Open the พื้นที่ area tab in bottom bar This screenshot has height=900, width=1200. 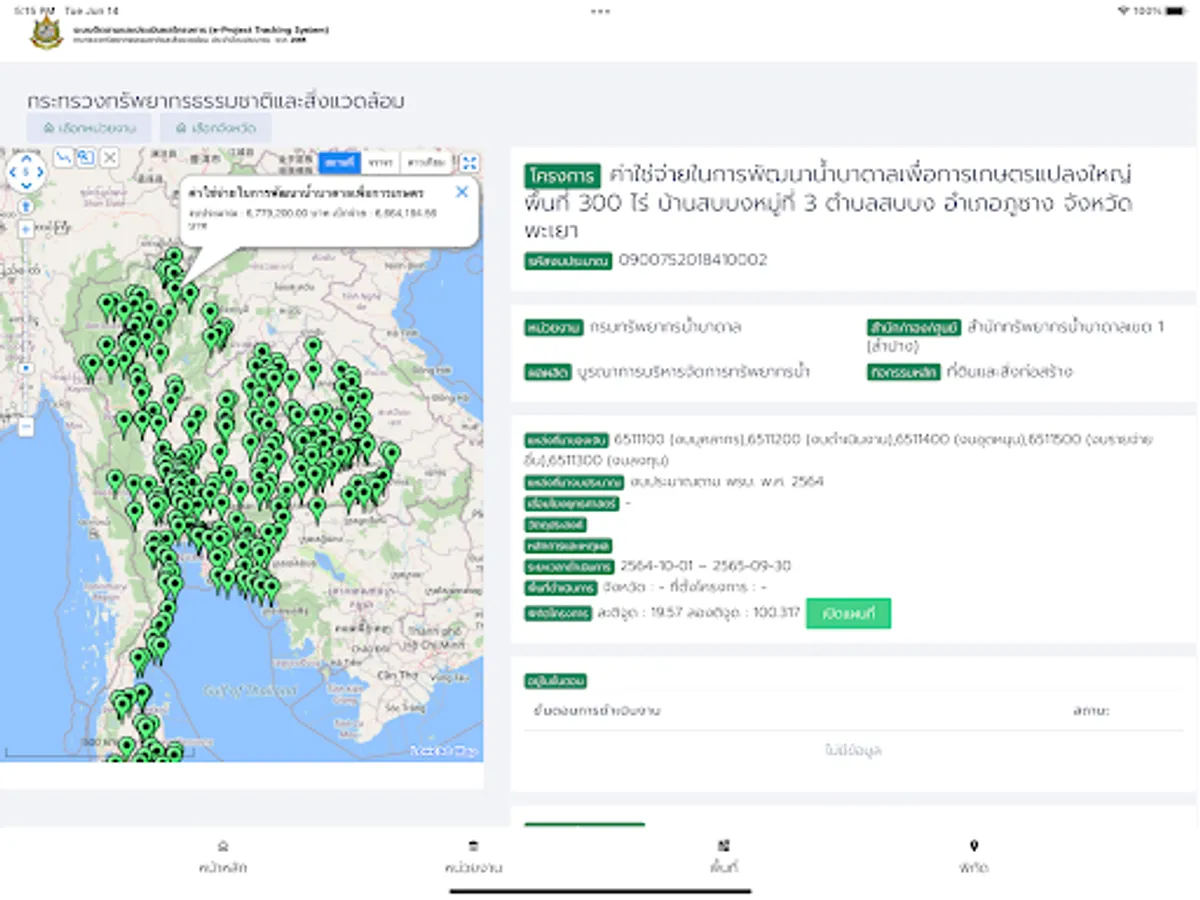pos(723,857)
